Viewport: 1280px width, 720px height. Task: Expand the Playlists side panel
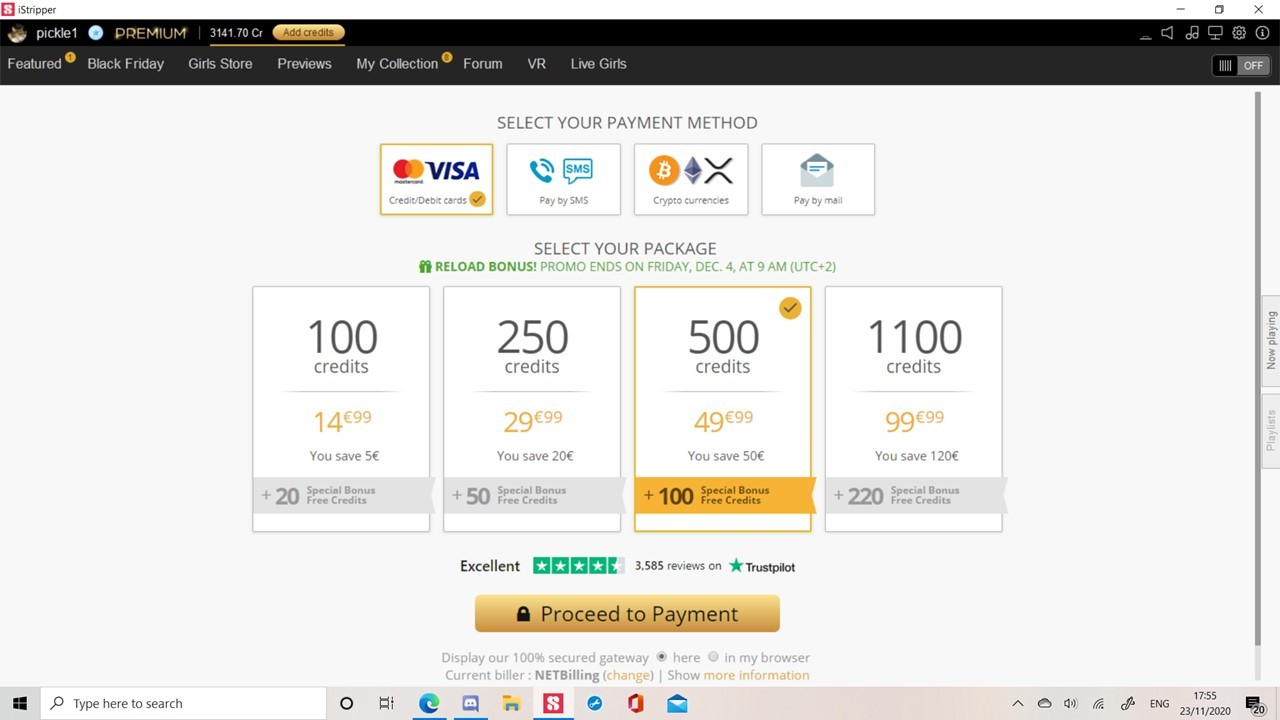pyautogui.click(x=1271, y=431)
